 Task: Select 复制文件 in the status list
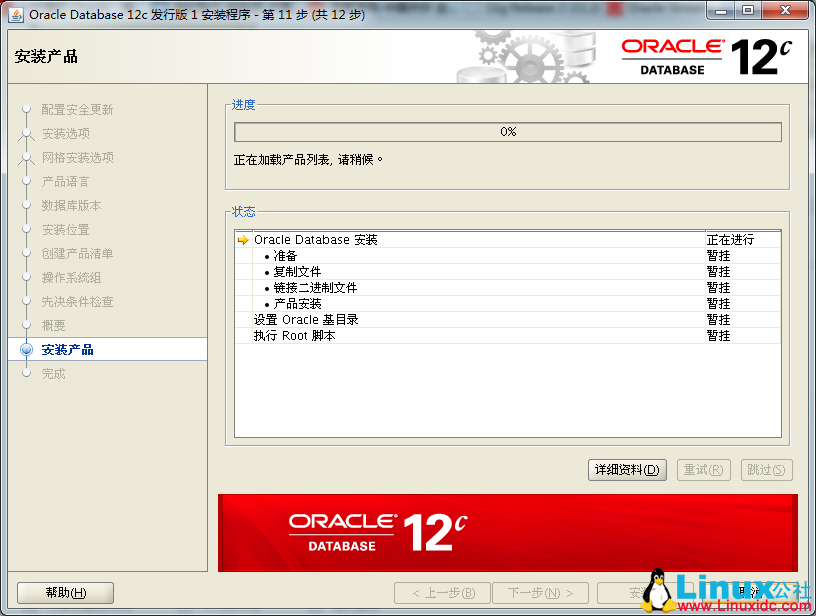(x=293, y=271)
